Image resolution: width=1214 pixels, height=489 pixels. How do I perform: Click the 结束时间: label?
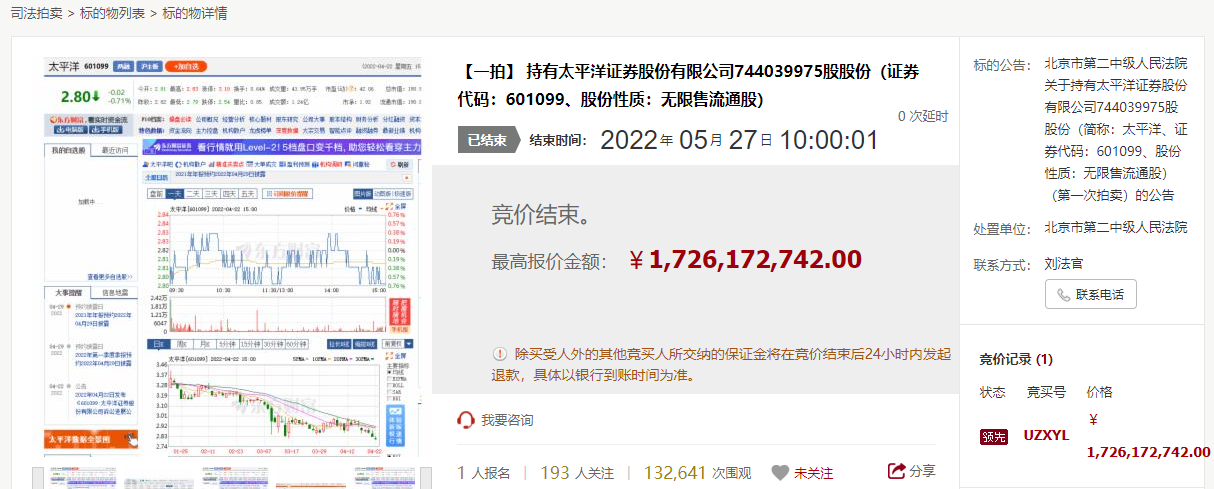(x=558, y=140)
